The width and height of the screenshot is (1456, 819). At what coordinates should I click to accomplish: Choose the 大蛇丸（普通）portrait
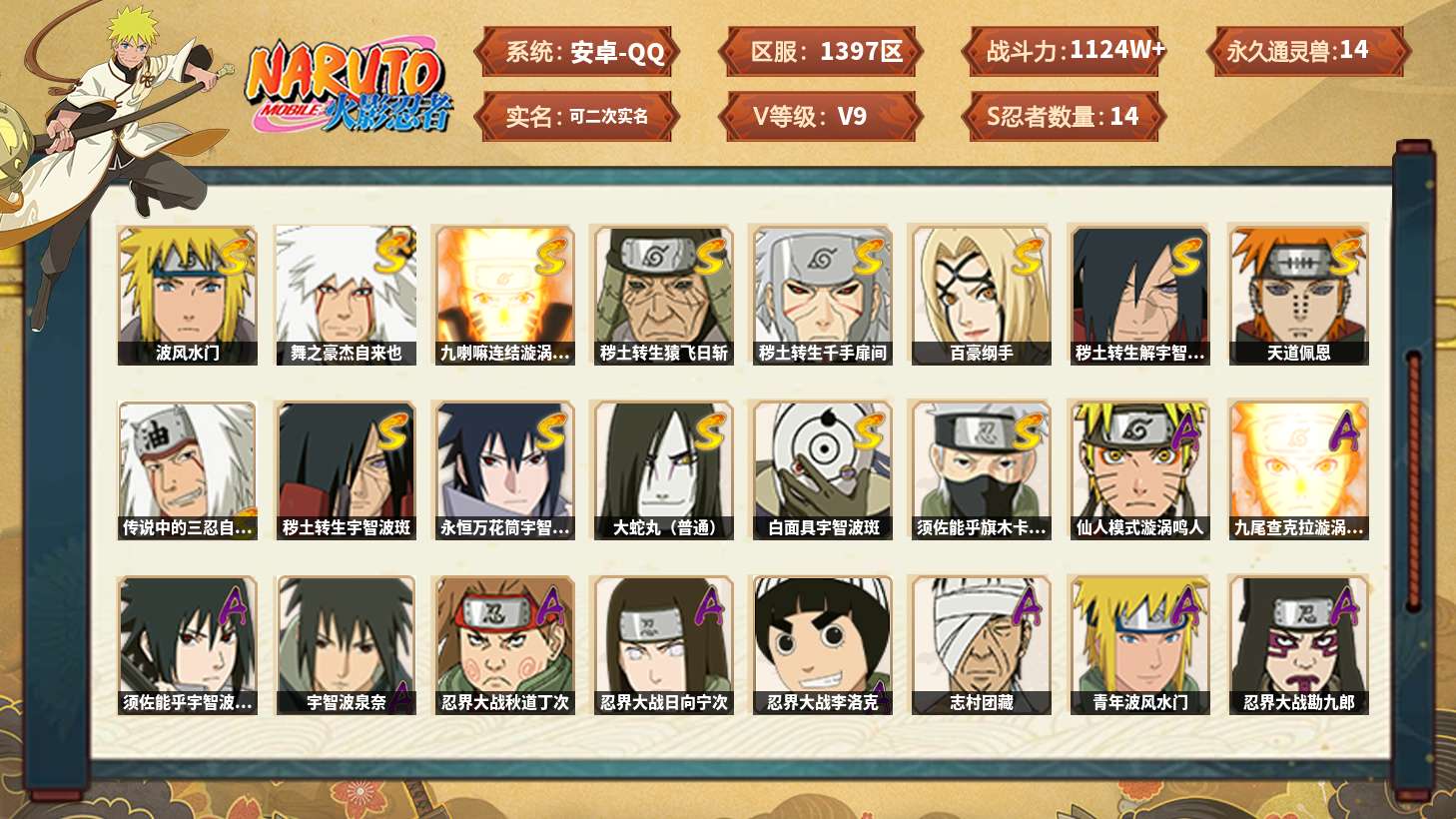point(663,470)
